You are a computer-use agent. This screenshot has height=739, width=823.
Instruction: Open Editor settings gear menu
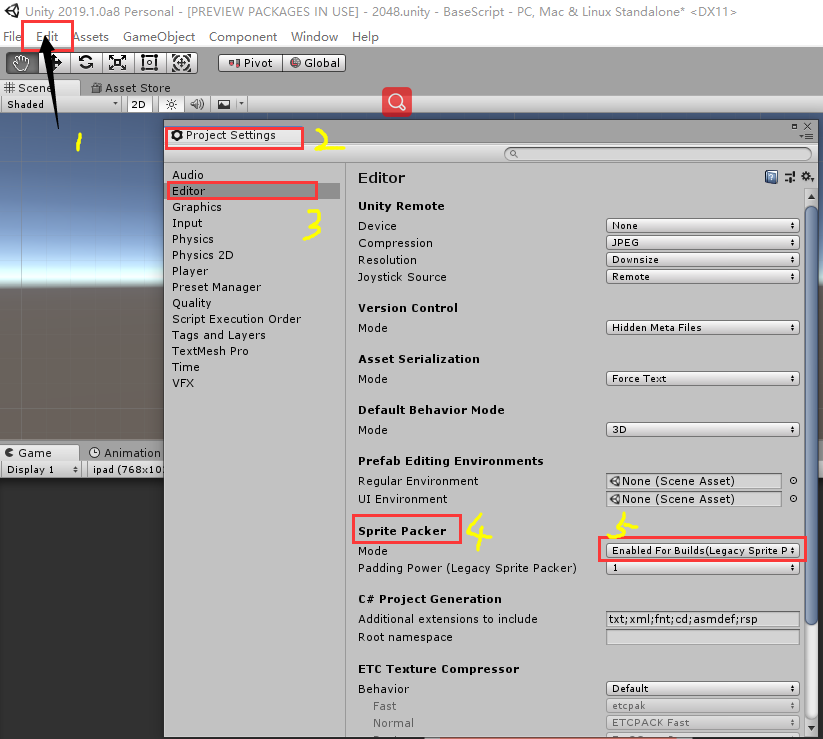(x=807, y=177)
